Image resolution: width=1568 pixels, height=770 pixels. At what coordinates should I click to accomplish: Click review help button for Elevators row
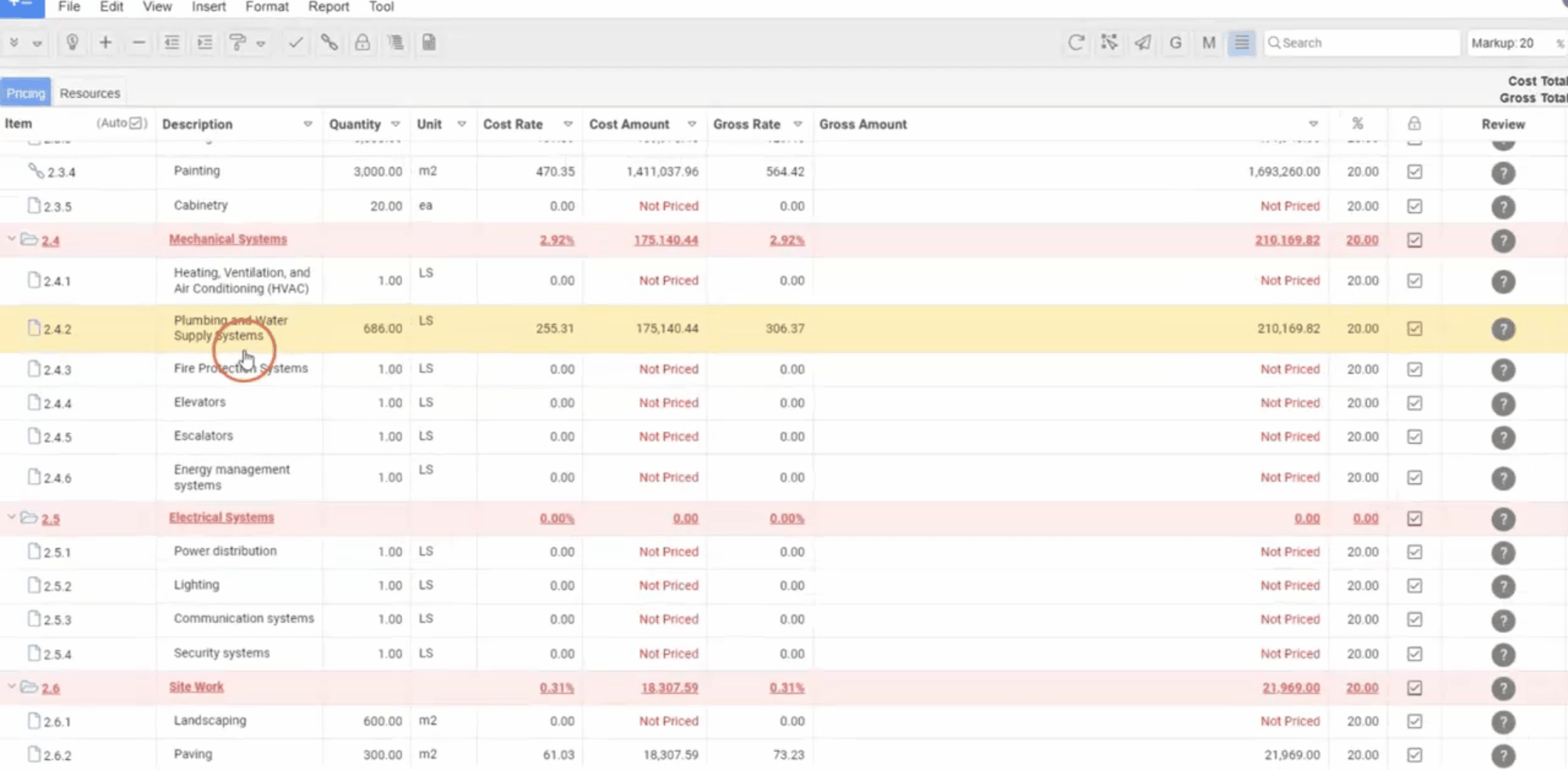pos(1503,404)
